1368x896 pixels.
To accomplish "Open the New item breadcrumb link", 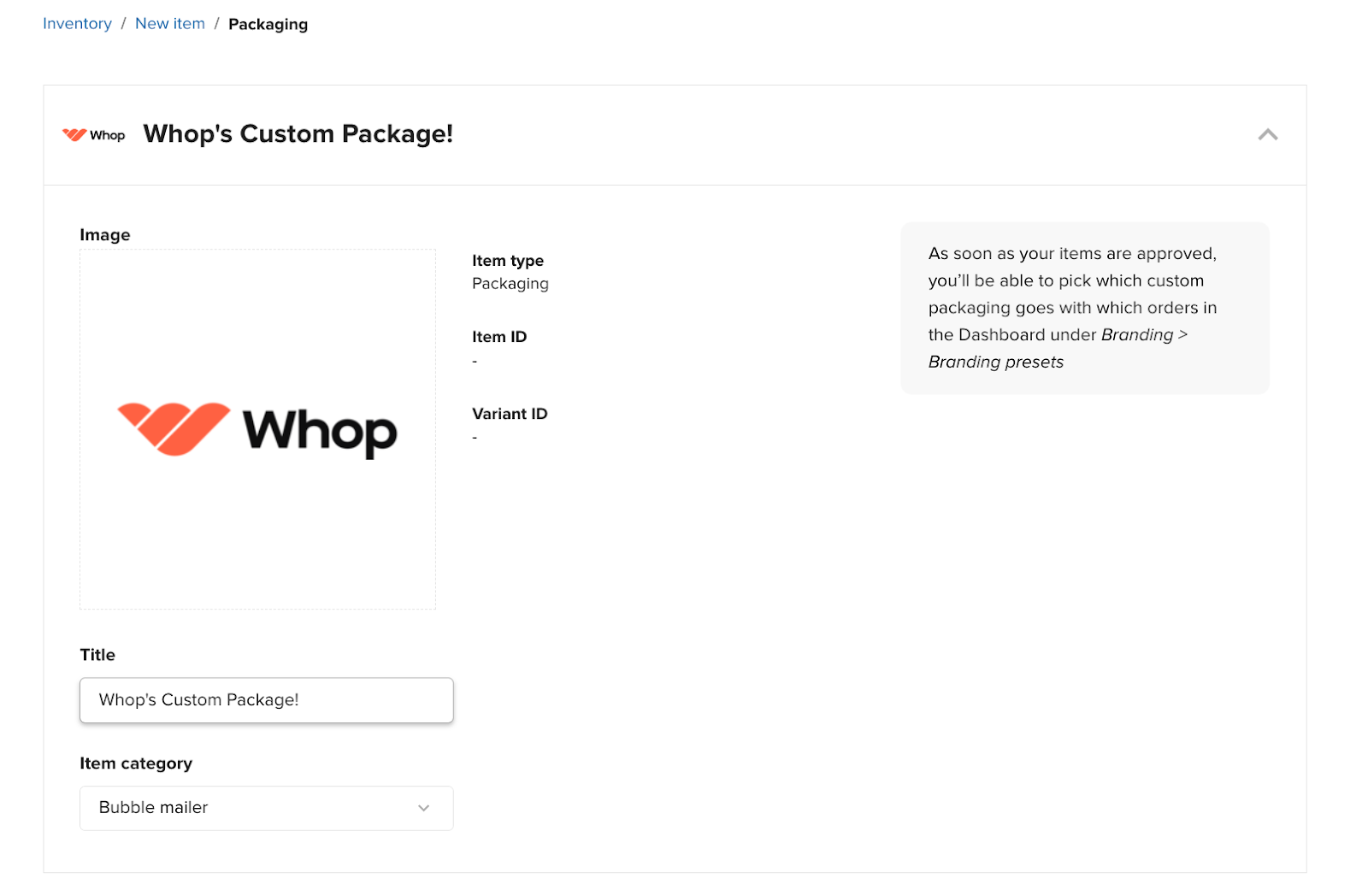I will 169,23.
